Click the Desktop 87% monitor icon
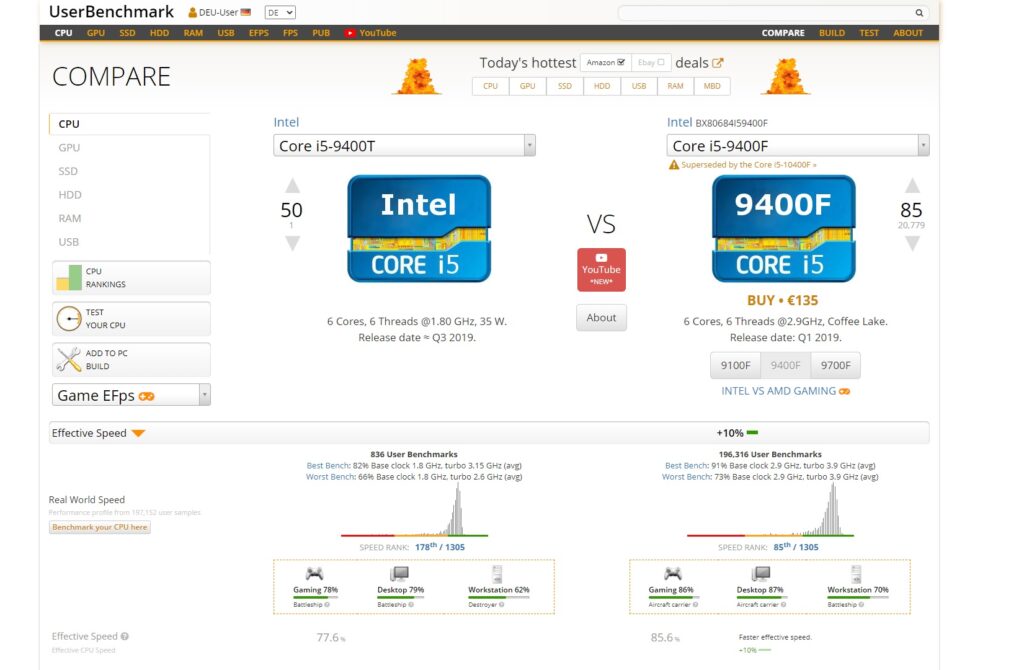This screenshot has width=1024, height=670. [761, 574]
